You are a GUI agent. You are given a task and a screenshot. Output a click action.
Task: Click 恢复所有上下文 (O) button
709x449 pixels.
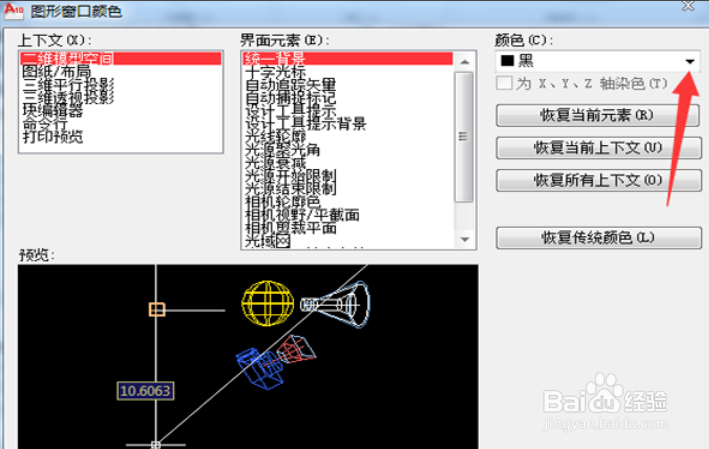tap(598, 180)
